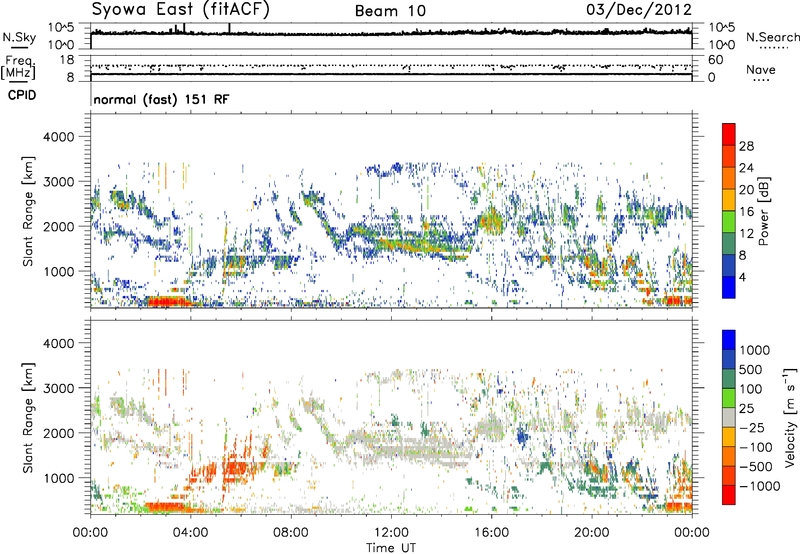This screenshot has height=554, width=800.
Task: Pick the red top segment of Power colorbar
Action: (x=729, y=135)
